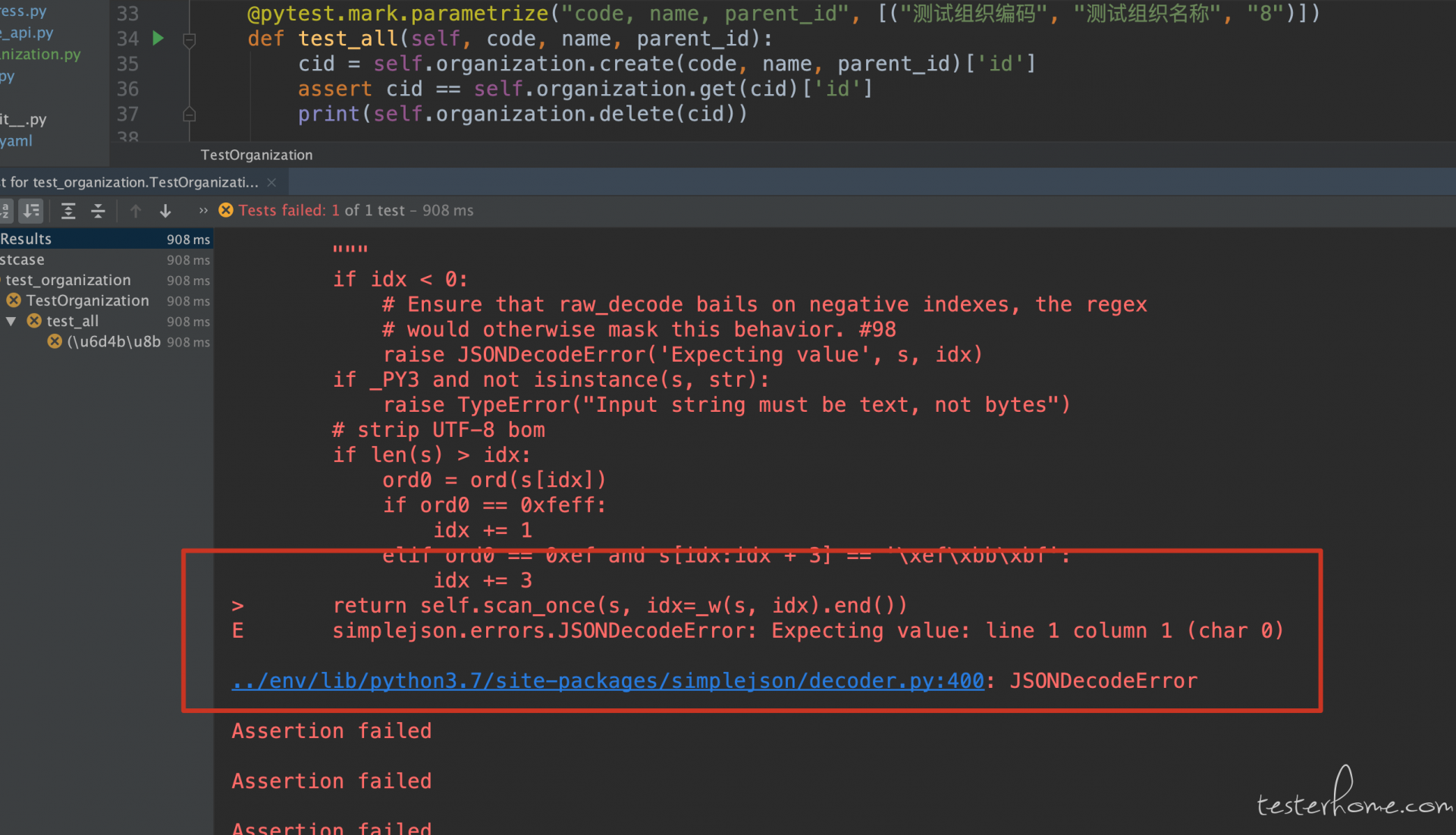Show more toolbar actions chevron
Viewport: 1456px width, 835px height.
203,211
